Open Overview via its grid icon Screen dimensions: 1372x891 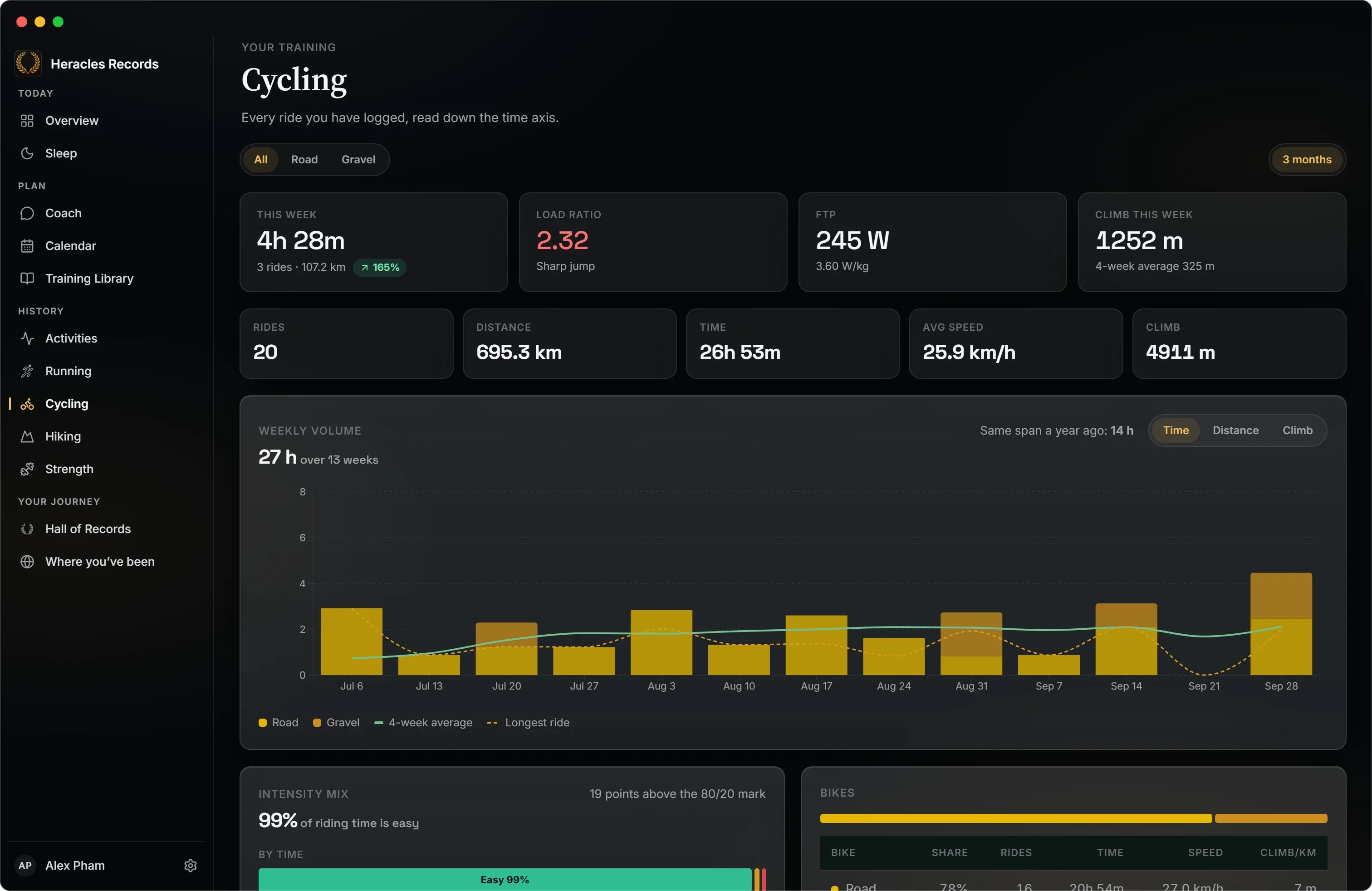coord(27,121)
